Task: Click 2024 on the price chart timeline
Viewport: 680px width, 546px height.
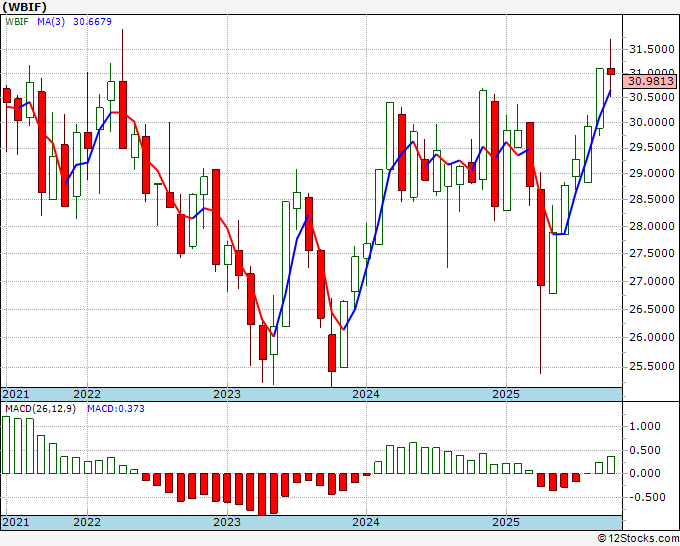Action: click(x=366, y=394)
